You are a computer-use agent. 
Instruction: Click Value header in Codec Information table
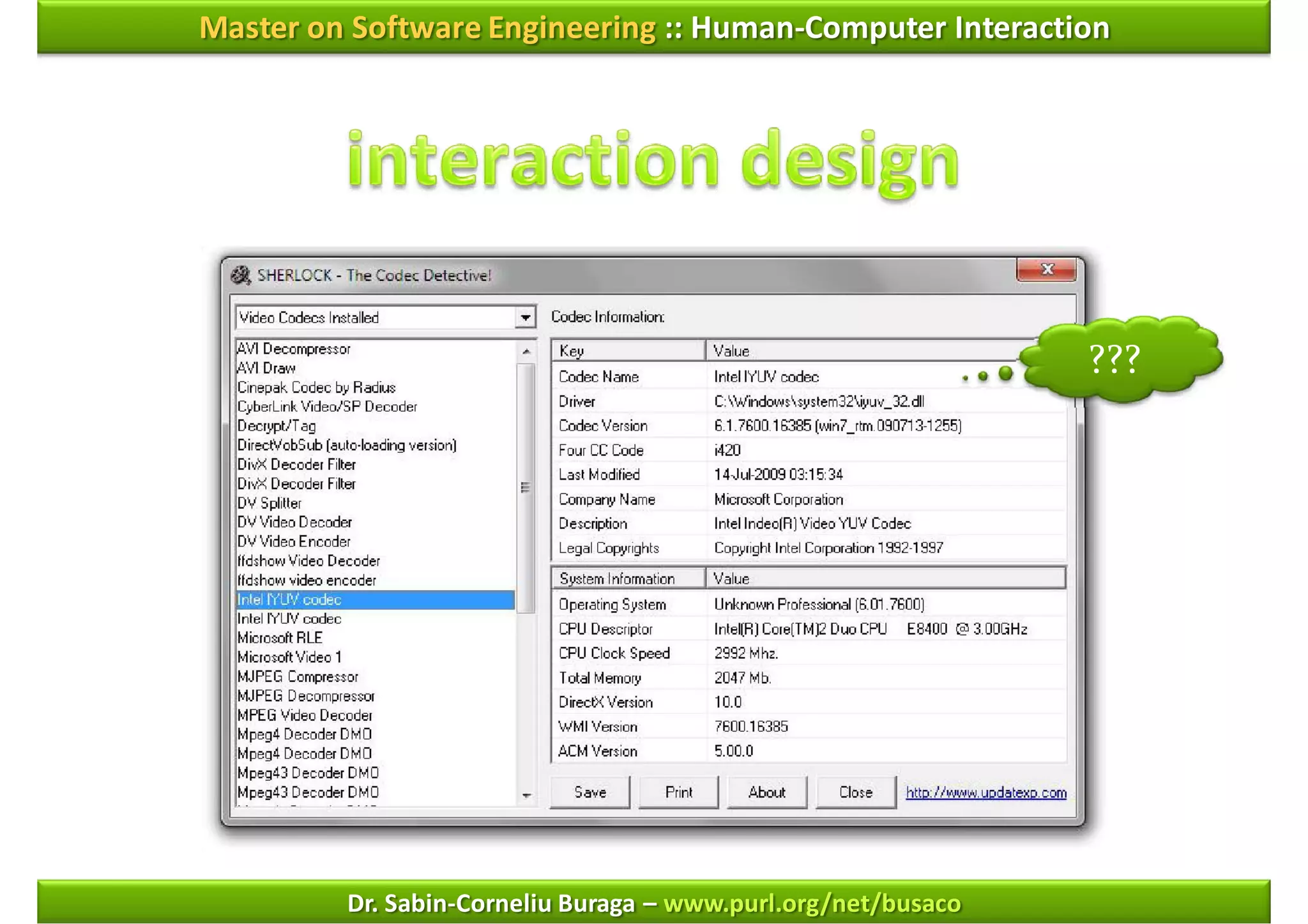(869, 351)
